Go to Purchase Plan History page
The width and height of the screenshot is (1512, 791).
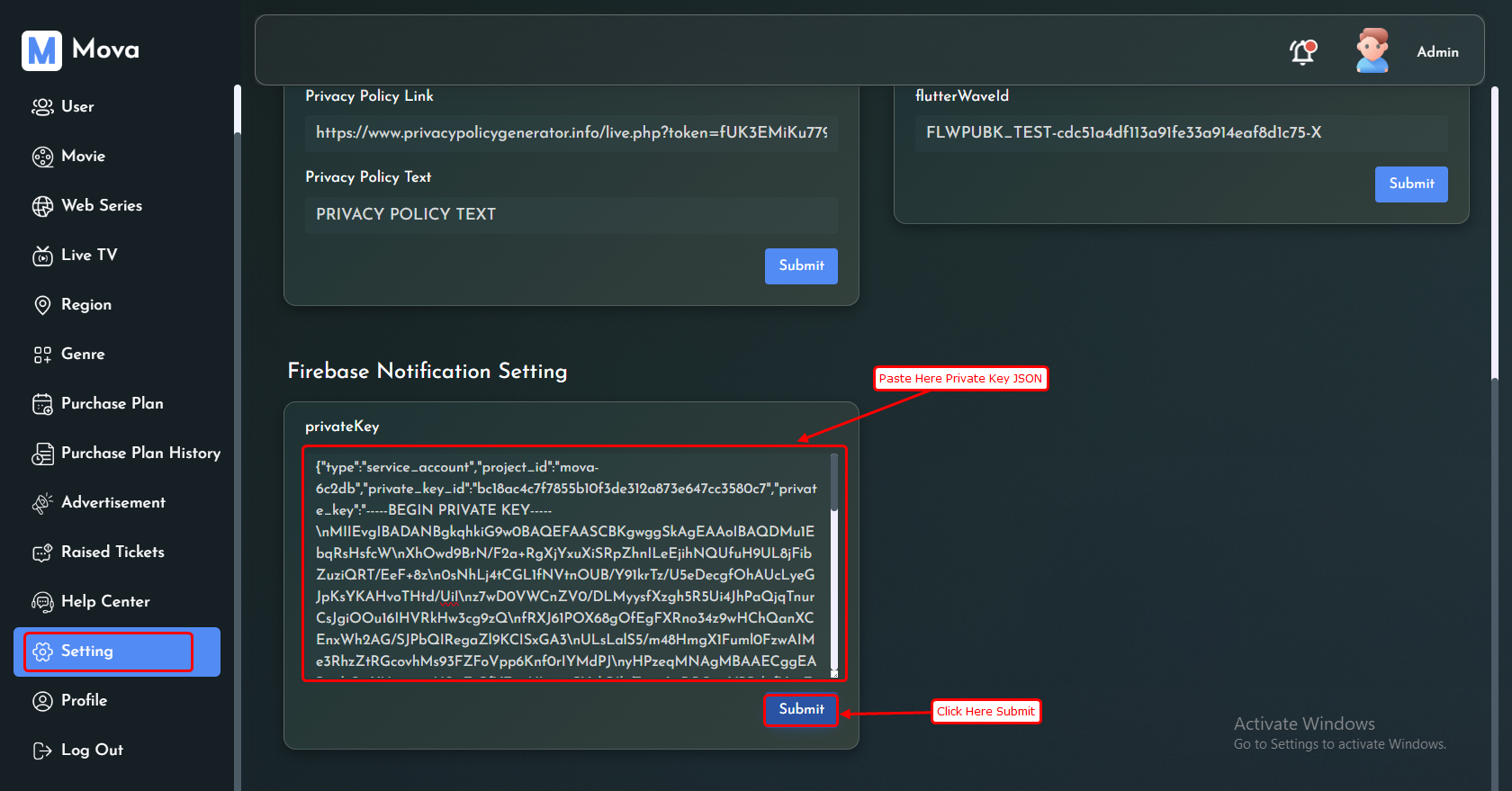140,454
